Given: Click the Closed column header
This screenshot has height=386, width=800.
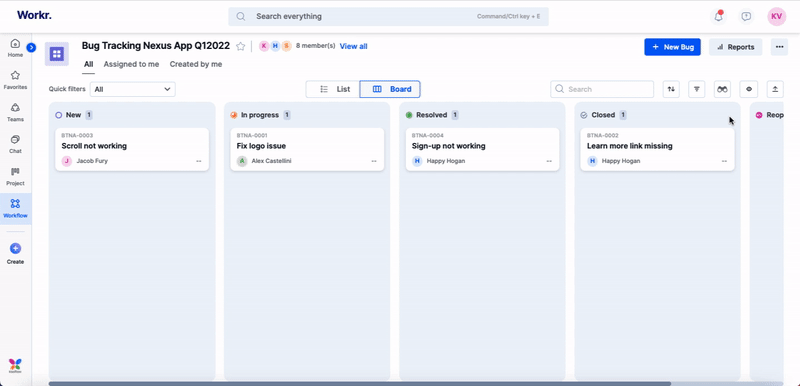Looking at the screenshot, I should [x=603, y=115].
